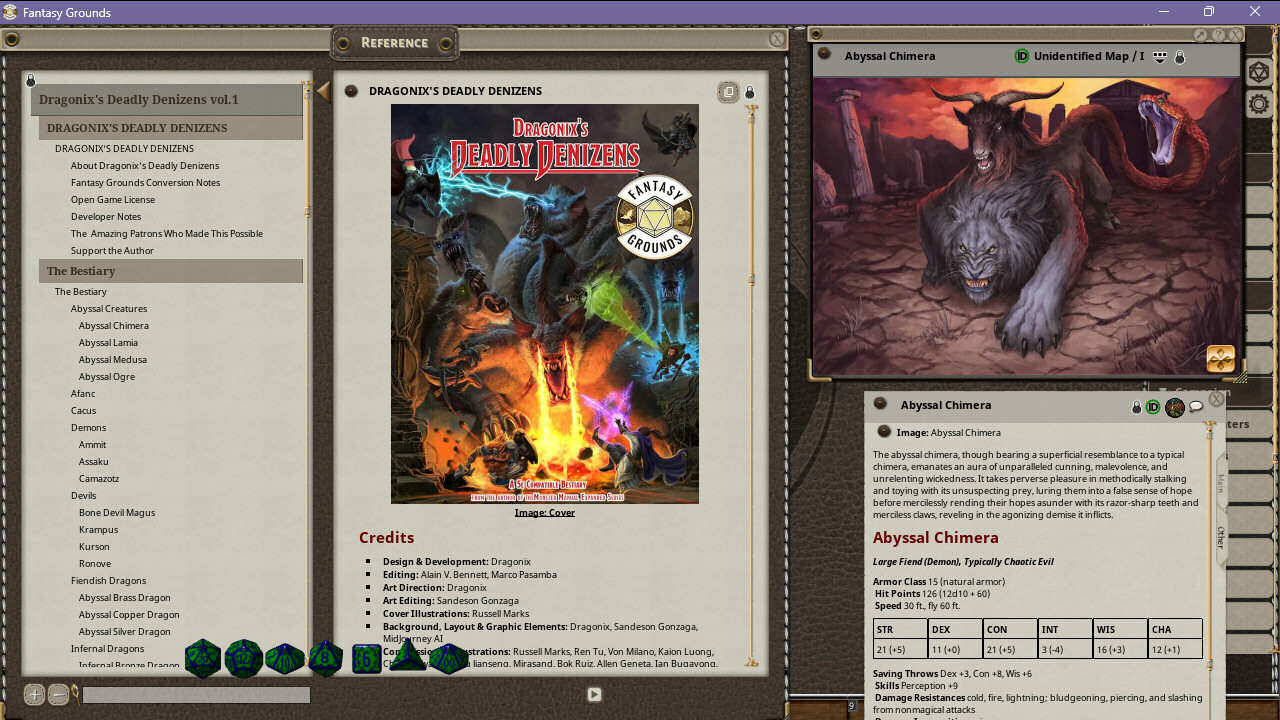1280x720 pixels.
Task: Open Support the Author page
Action: [112, 251]
